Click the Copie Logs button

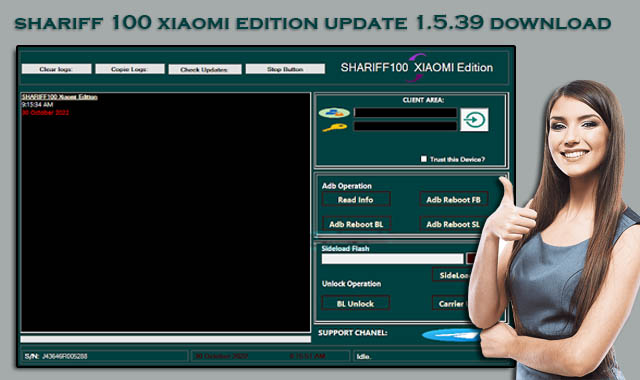(x=130, y=69)
